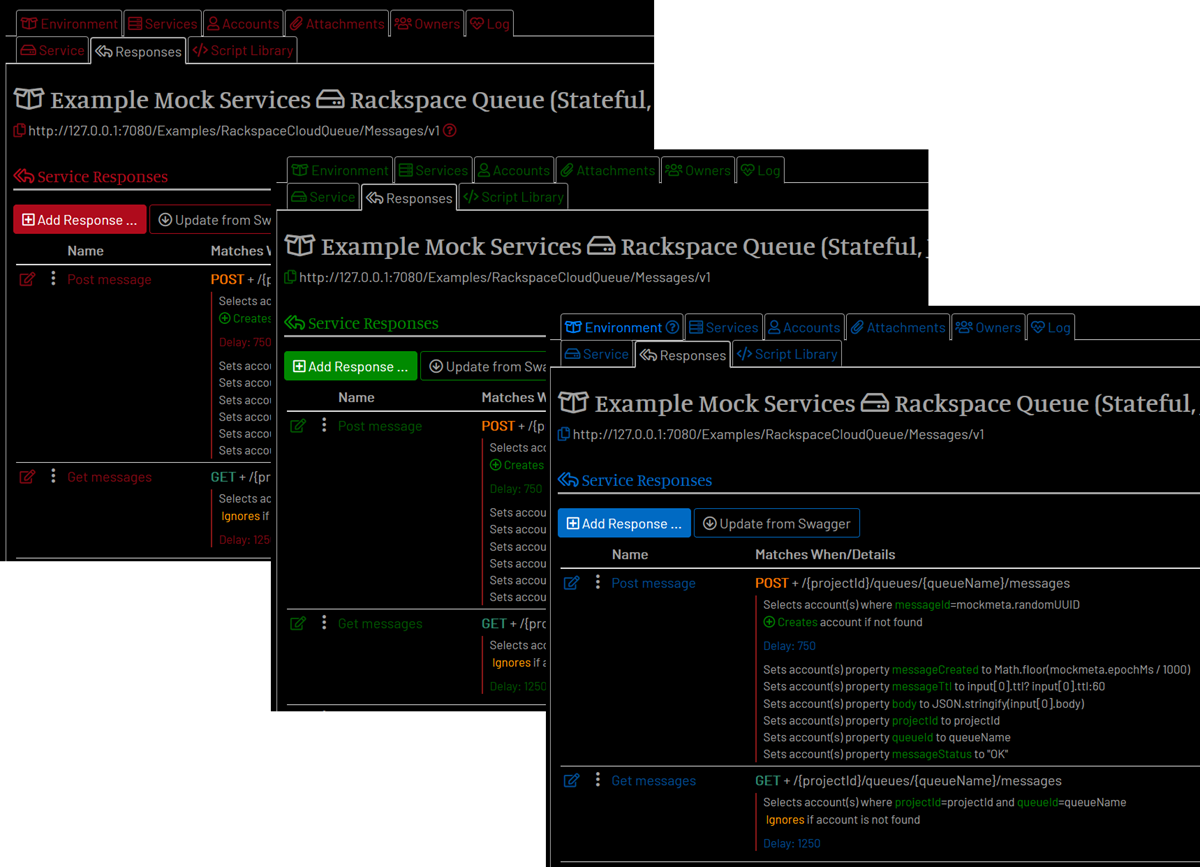Click the green Add Response button
The image size is (1200, 867).
tap(350, 367)
